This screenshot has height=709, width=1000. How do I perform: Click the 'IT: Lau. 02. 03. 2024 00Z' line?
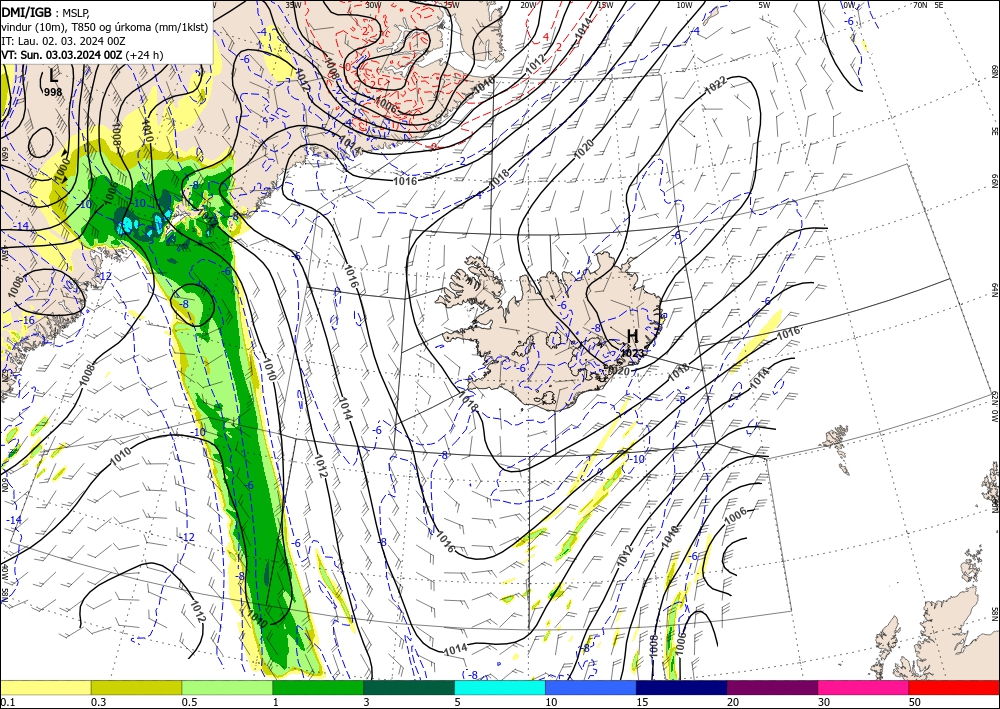click(63, 41)
